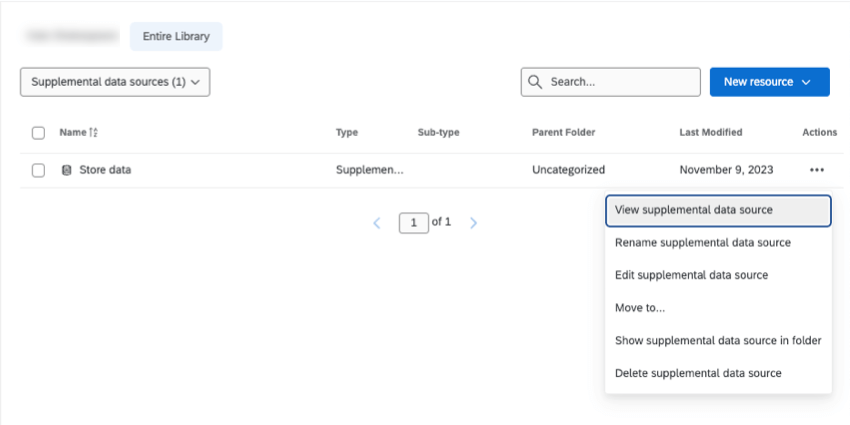Click the magnifier icon in search box
This screenshot has width=850, height=425.
pyautogui.click(x=535, y=82)
